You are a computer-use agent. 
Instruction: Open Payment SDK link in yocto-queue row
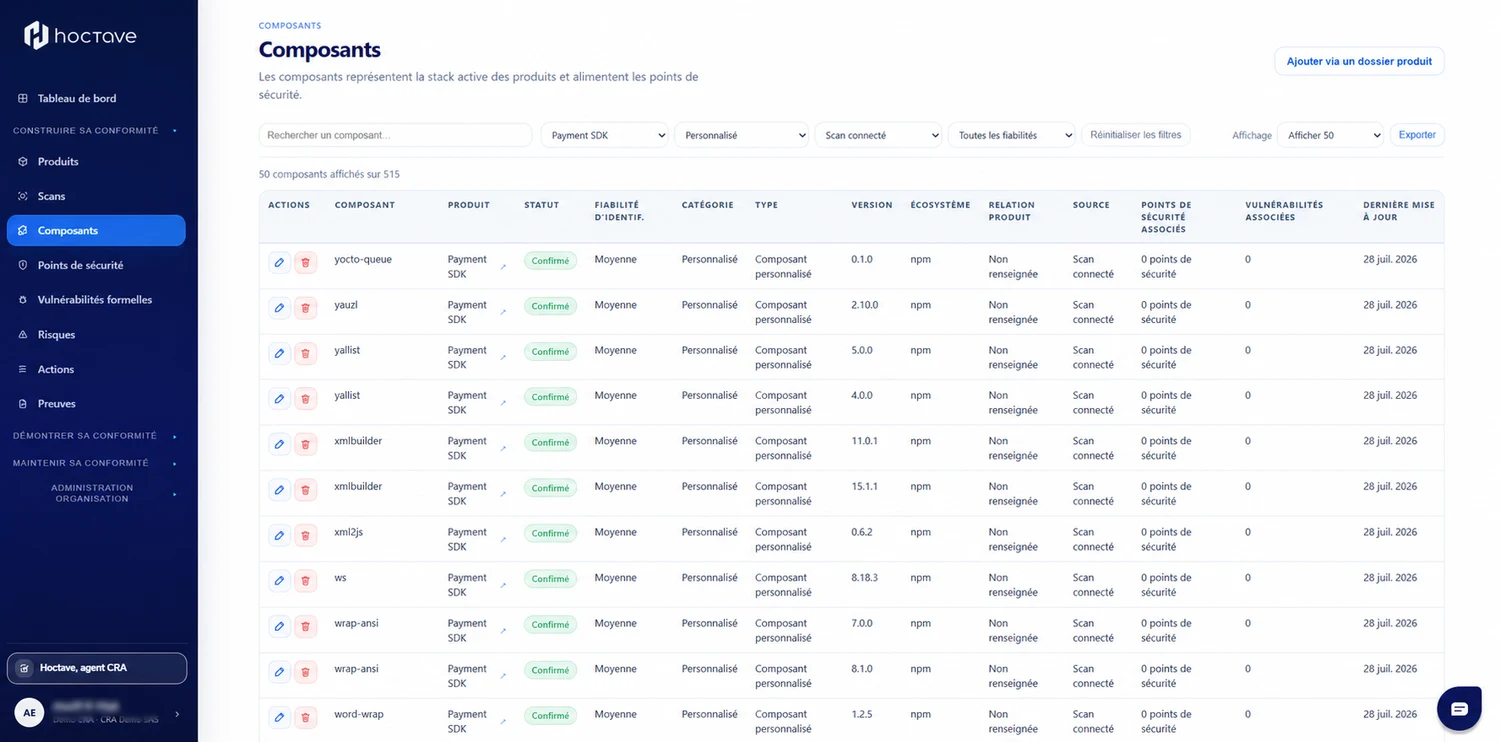coord(503,267)
